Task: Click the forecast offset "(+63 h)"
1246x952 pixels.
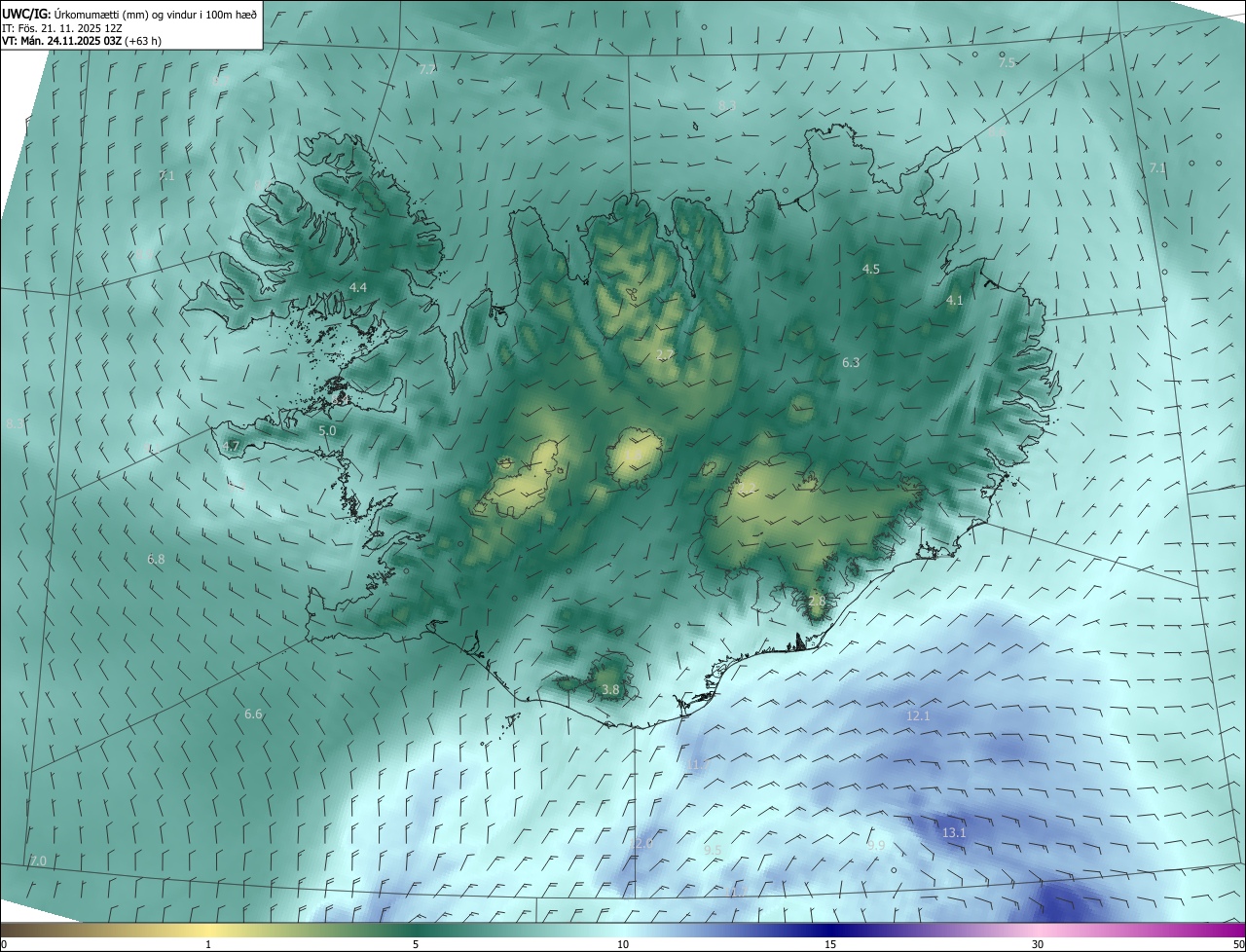Action: 143,41
